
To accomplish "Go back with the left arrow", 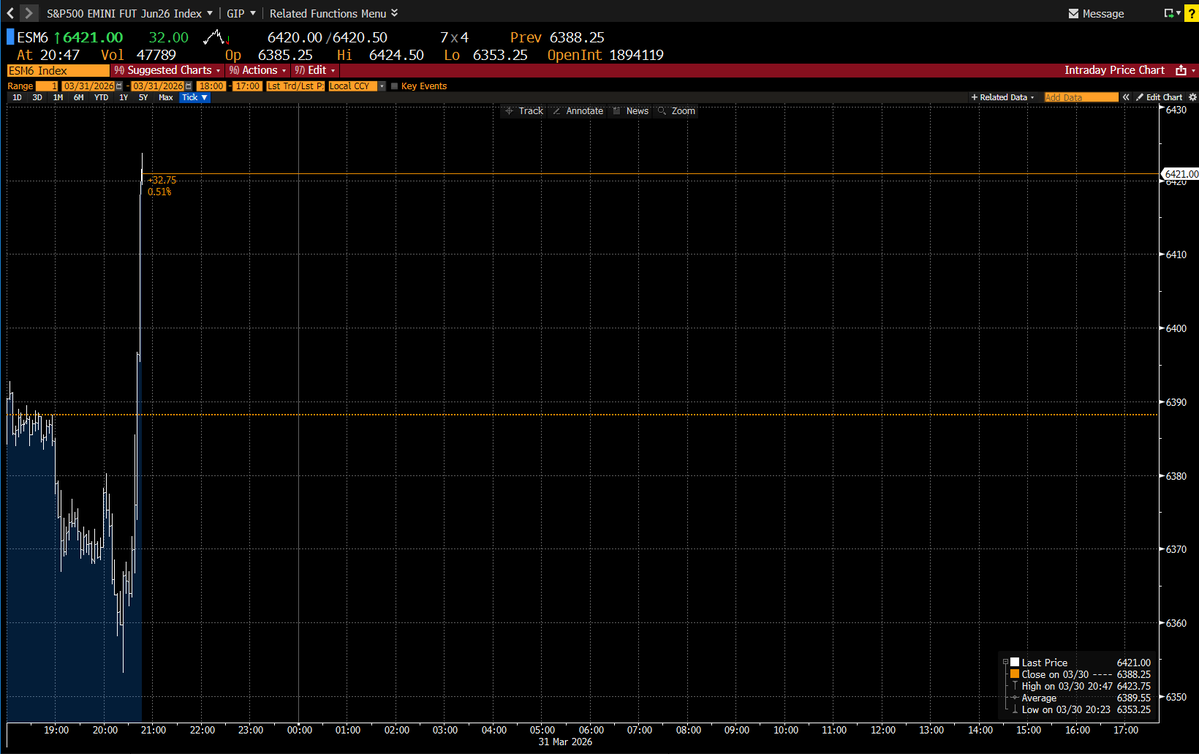I will click(10, 13).
